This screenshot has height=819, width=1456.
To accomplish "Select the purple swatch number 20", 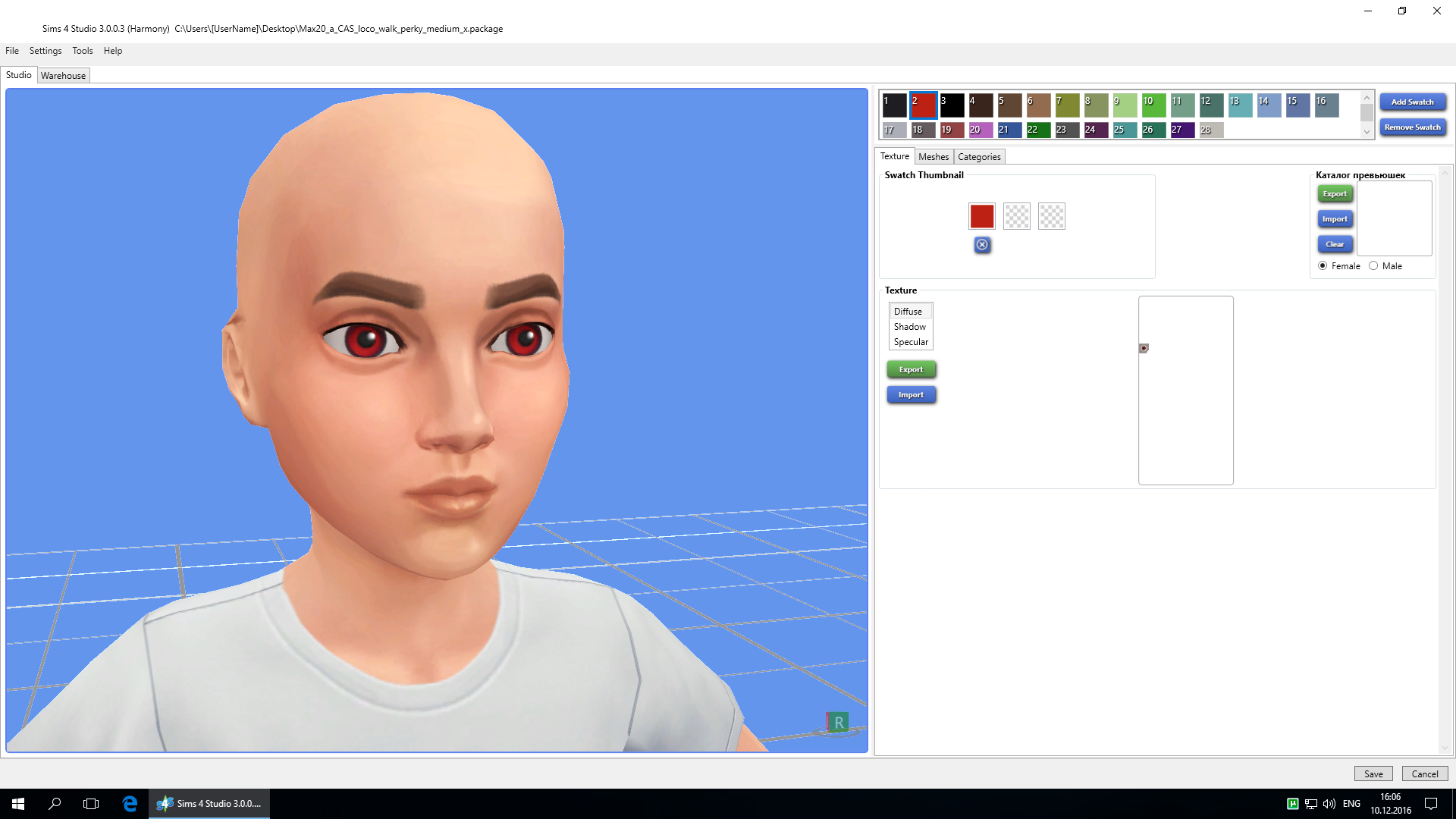I will pos(981,130).
